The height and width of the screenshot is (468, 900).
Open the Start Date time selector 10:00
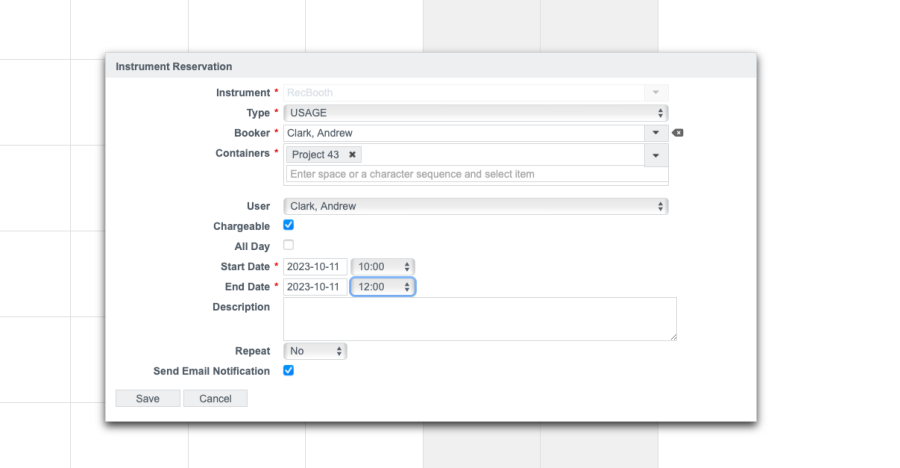(382, 267)
